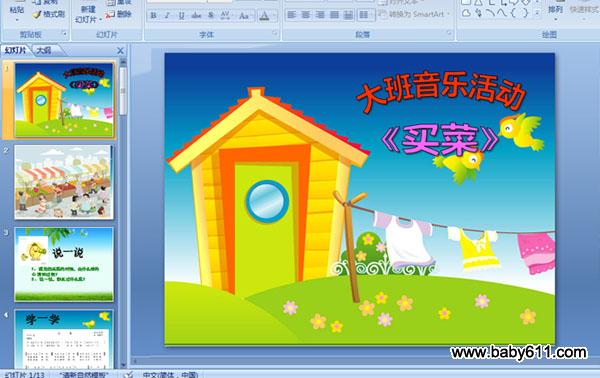600x378 pixels.
Task: Switch to the Slides (幻灯片) tab
Action: (x=16, y=50)
